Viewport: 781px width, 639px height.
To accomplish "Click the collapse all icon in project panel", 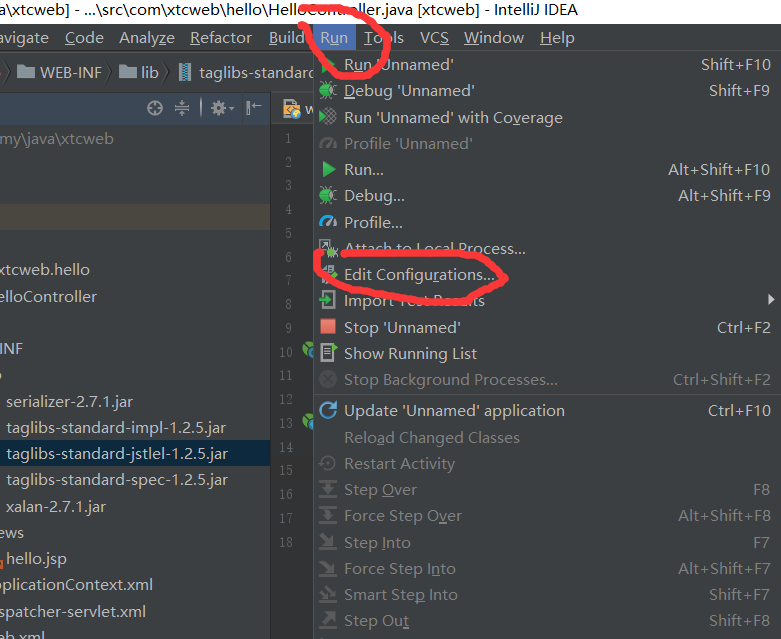I will click(x=182, y=108).
